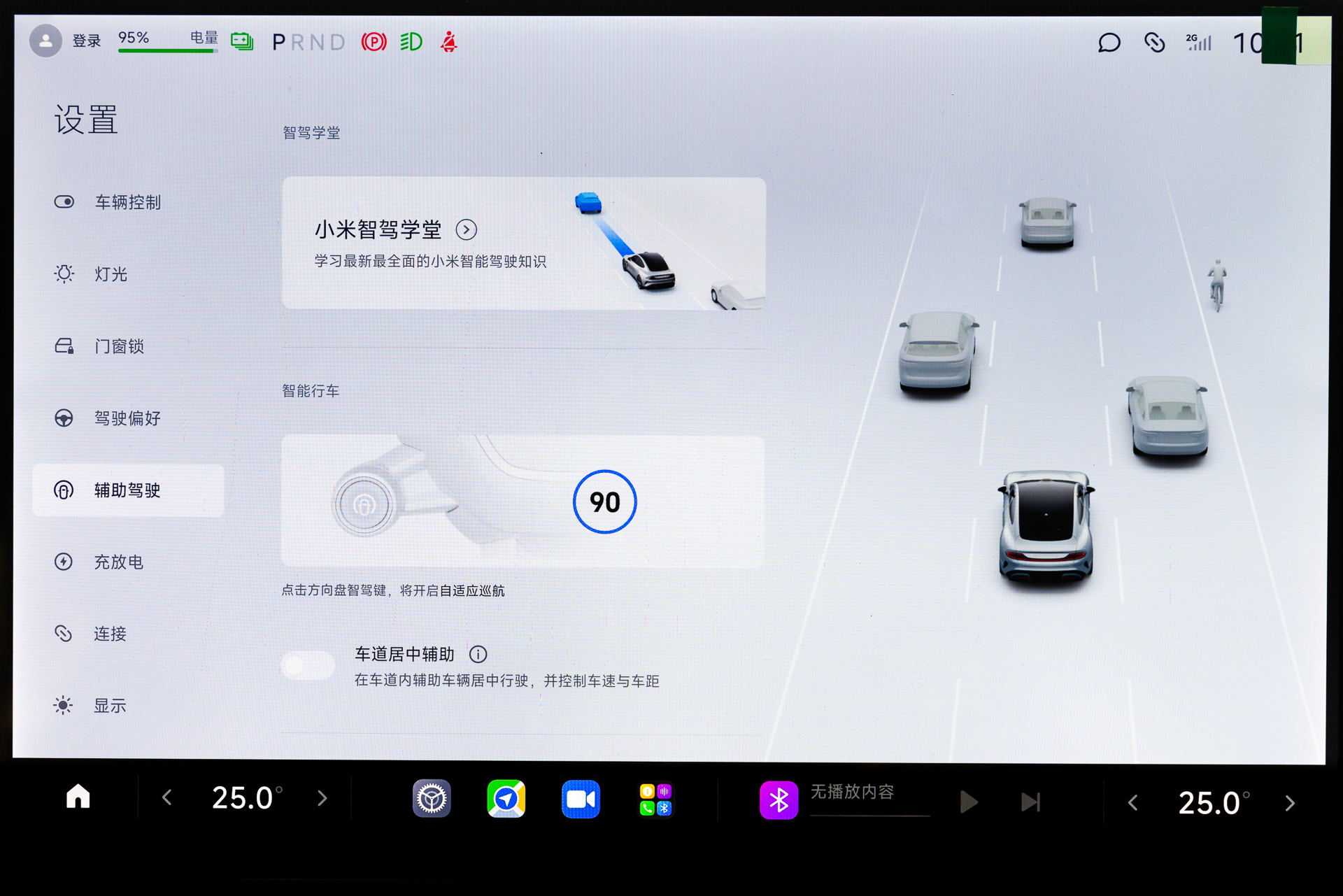Open the multi-app grid icon
This screenshot has height=896, width=1343.
tap(655, 798)
